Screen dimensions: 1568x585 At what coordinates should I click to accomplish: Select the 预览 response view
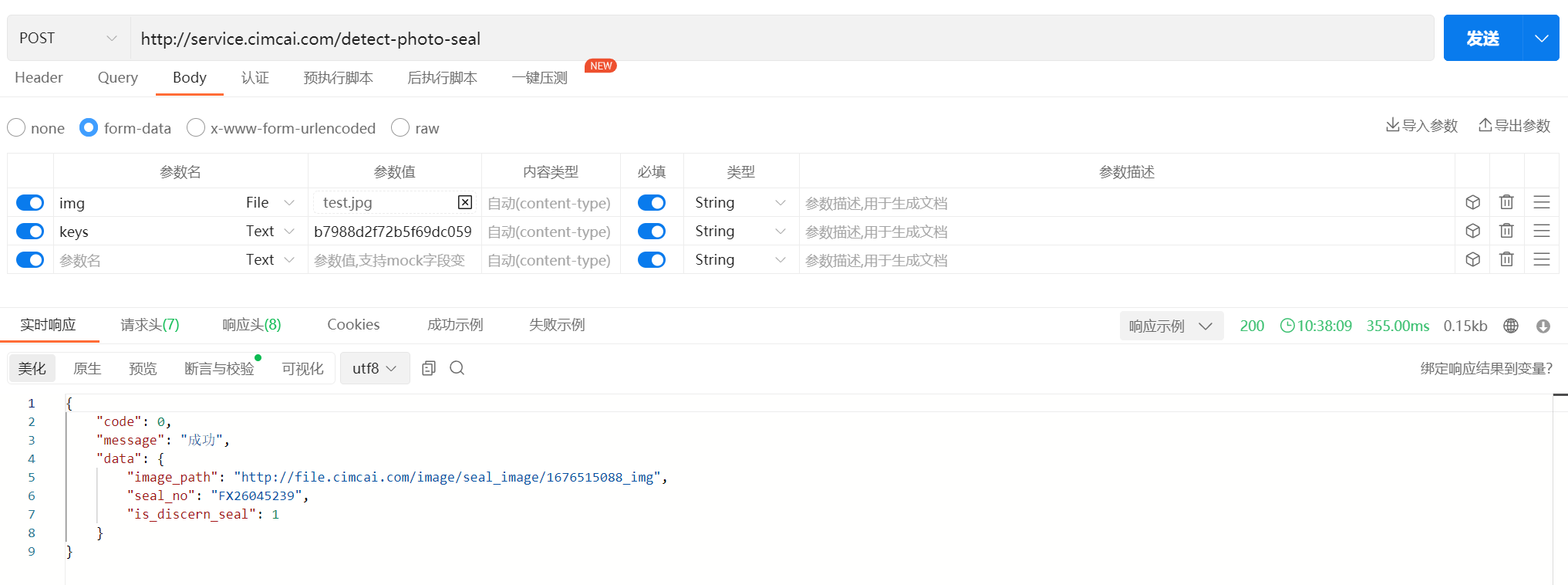tap(143, 368)
